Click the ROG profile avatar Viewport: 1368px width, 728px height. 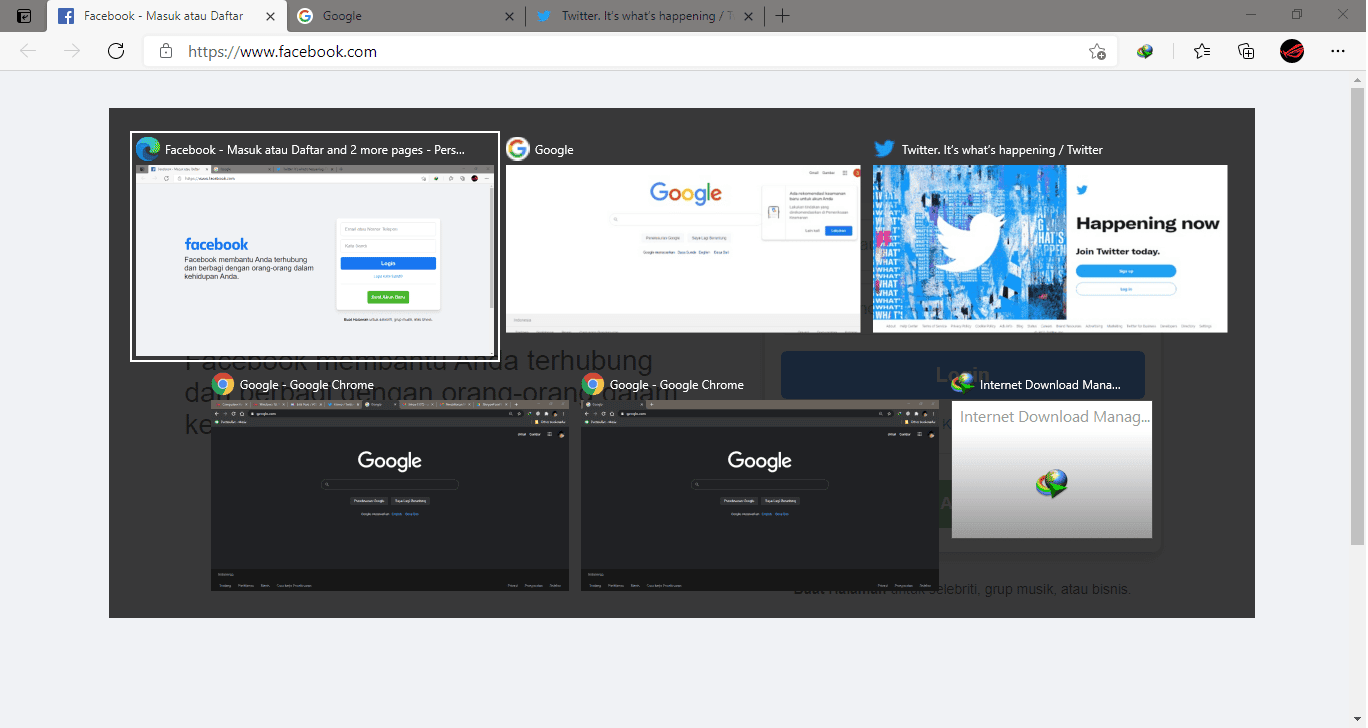click(1291, 51)
